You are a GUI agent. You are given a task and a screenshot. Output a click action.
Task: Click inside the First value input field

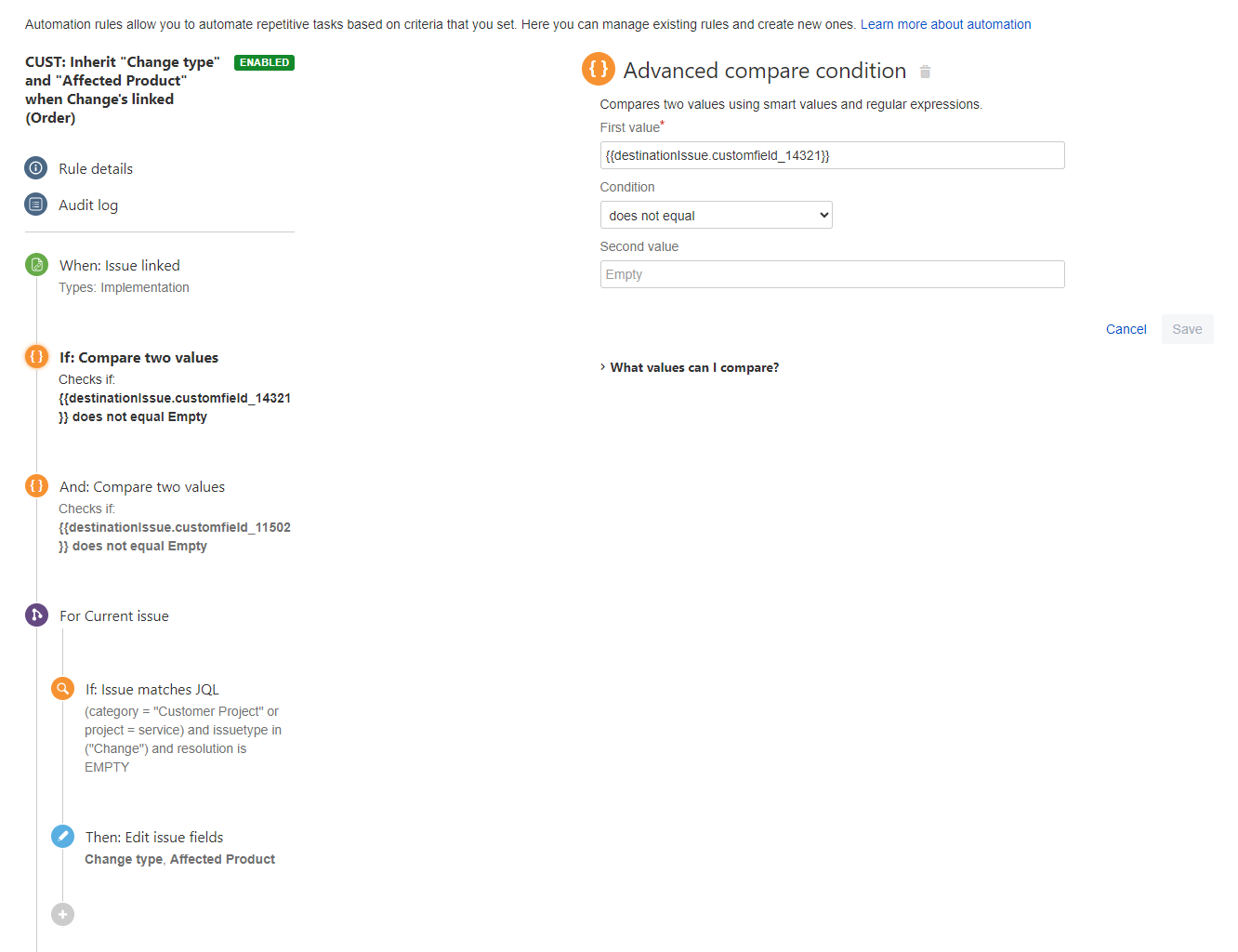point(832,155)
